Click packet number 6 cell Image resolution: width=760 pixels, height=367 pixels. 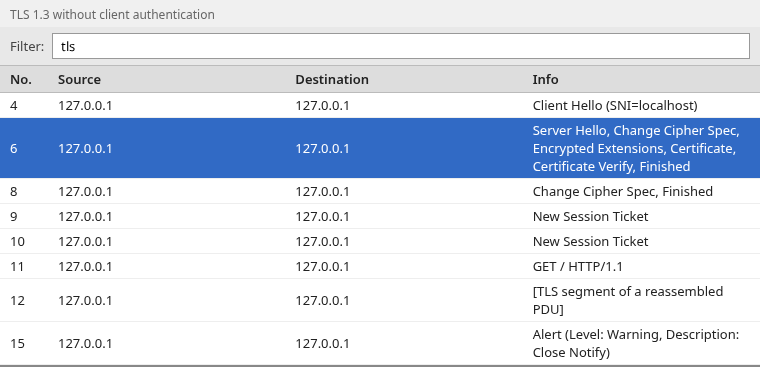(x=14, y=148)
